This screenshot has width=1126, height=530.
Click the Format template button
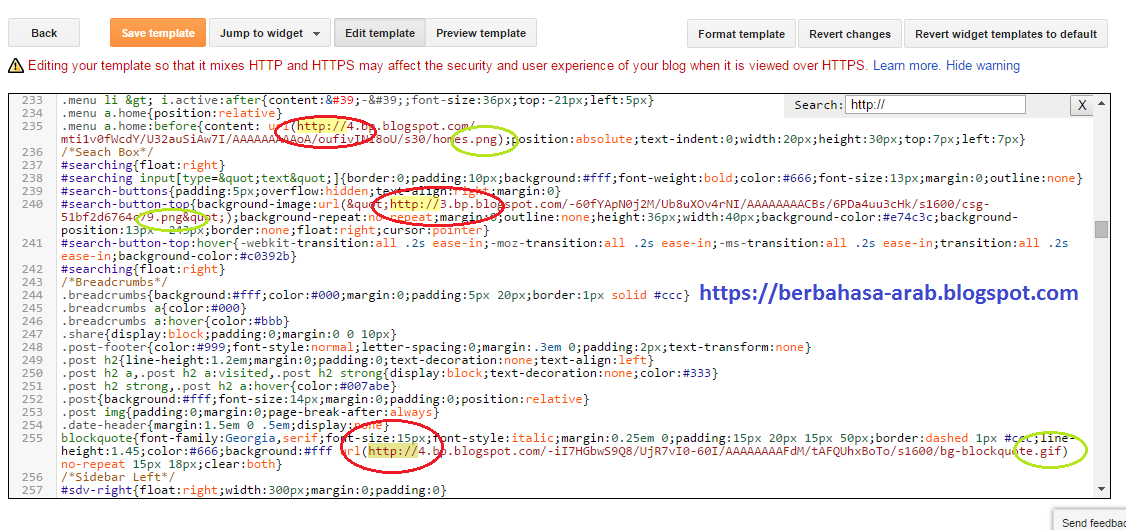click(741, 34)
